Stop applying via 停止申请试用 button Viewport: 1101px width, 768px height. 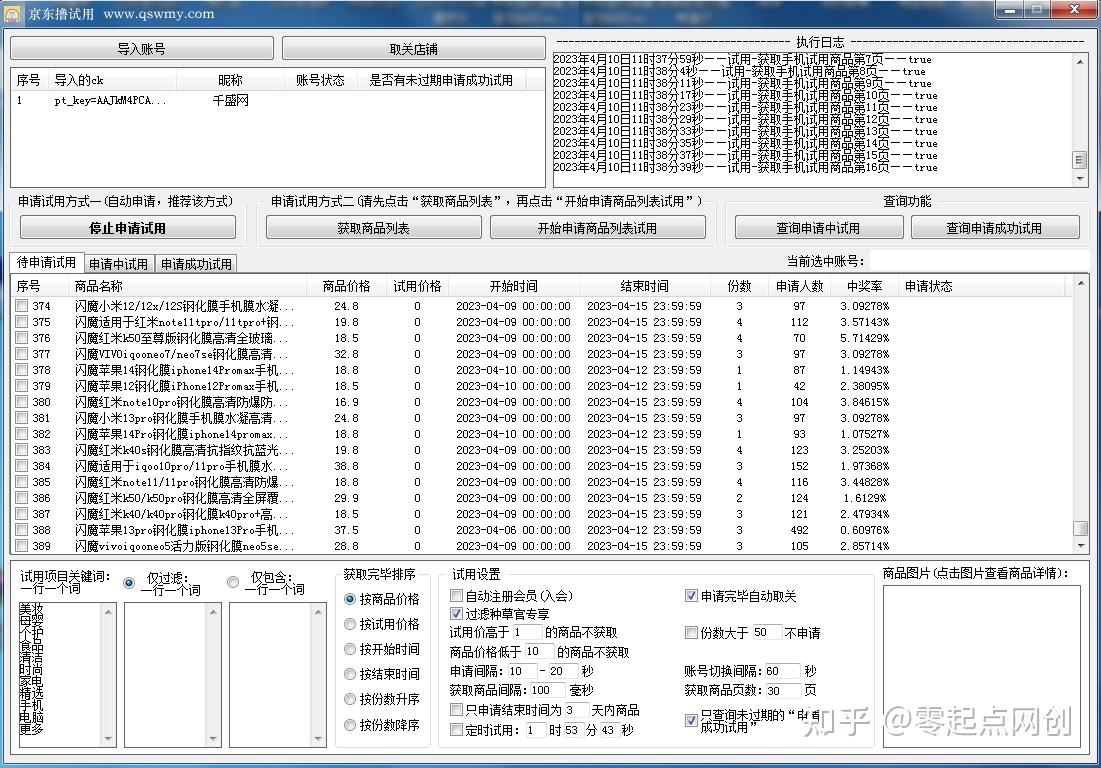[x=128, y=228]
